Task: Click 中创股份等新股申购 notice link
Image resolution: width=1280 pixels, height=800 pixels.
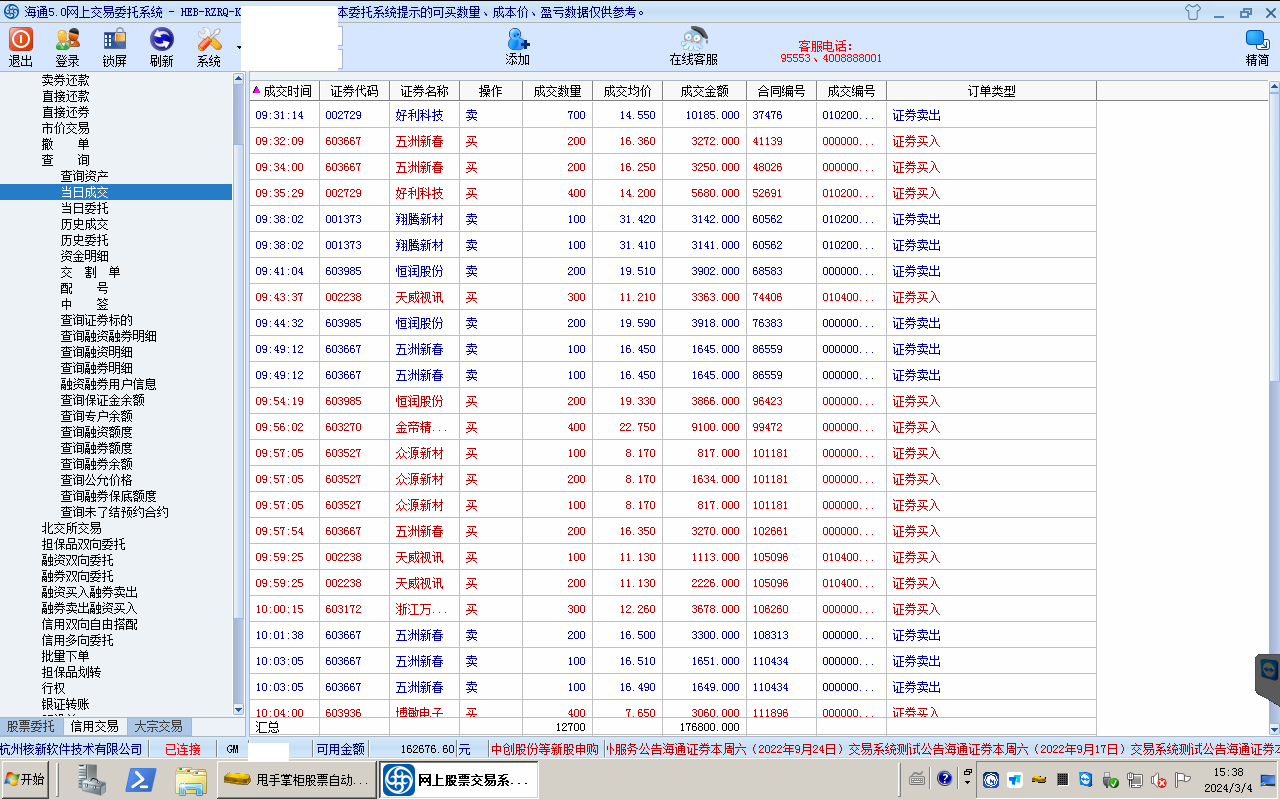Action: [545, 749]
